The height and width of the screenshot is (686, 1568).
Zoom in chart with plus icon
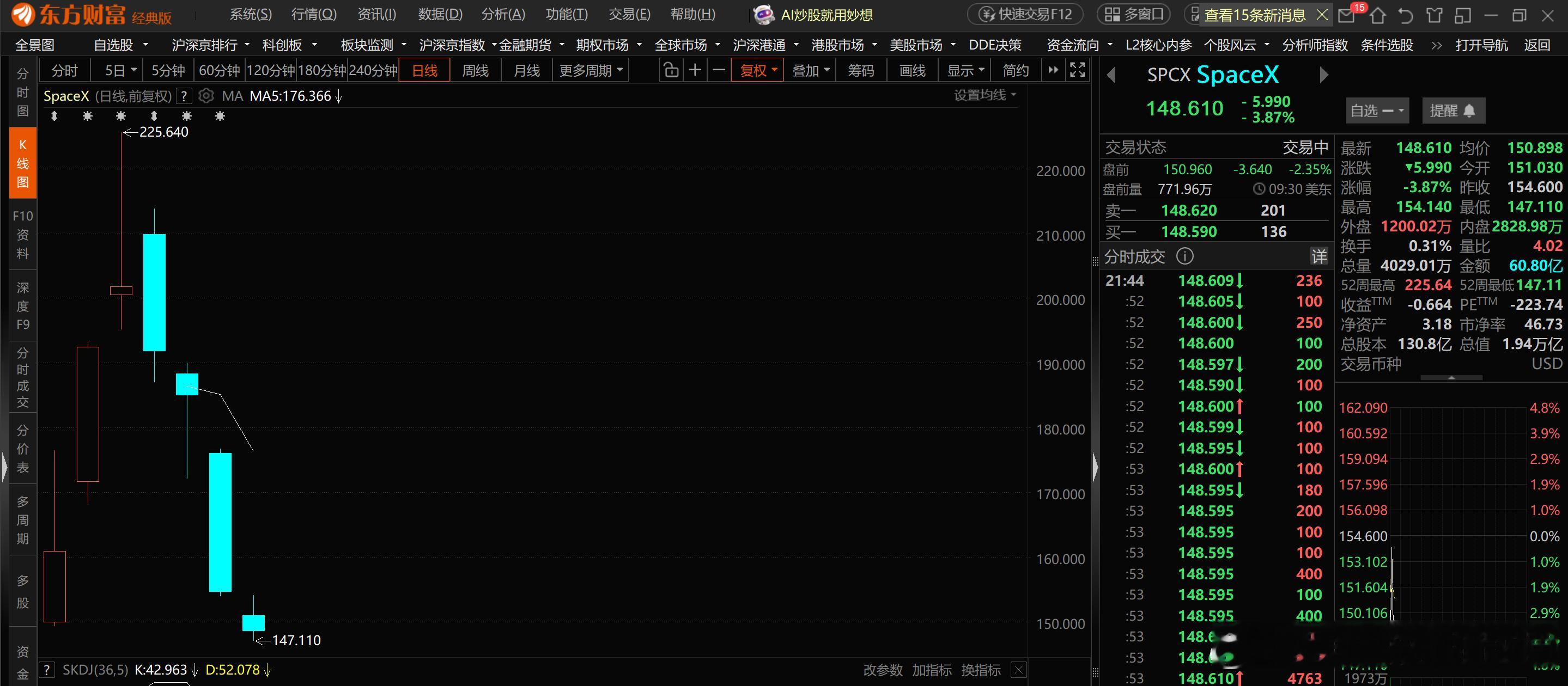click(695, 71)
